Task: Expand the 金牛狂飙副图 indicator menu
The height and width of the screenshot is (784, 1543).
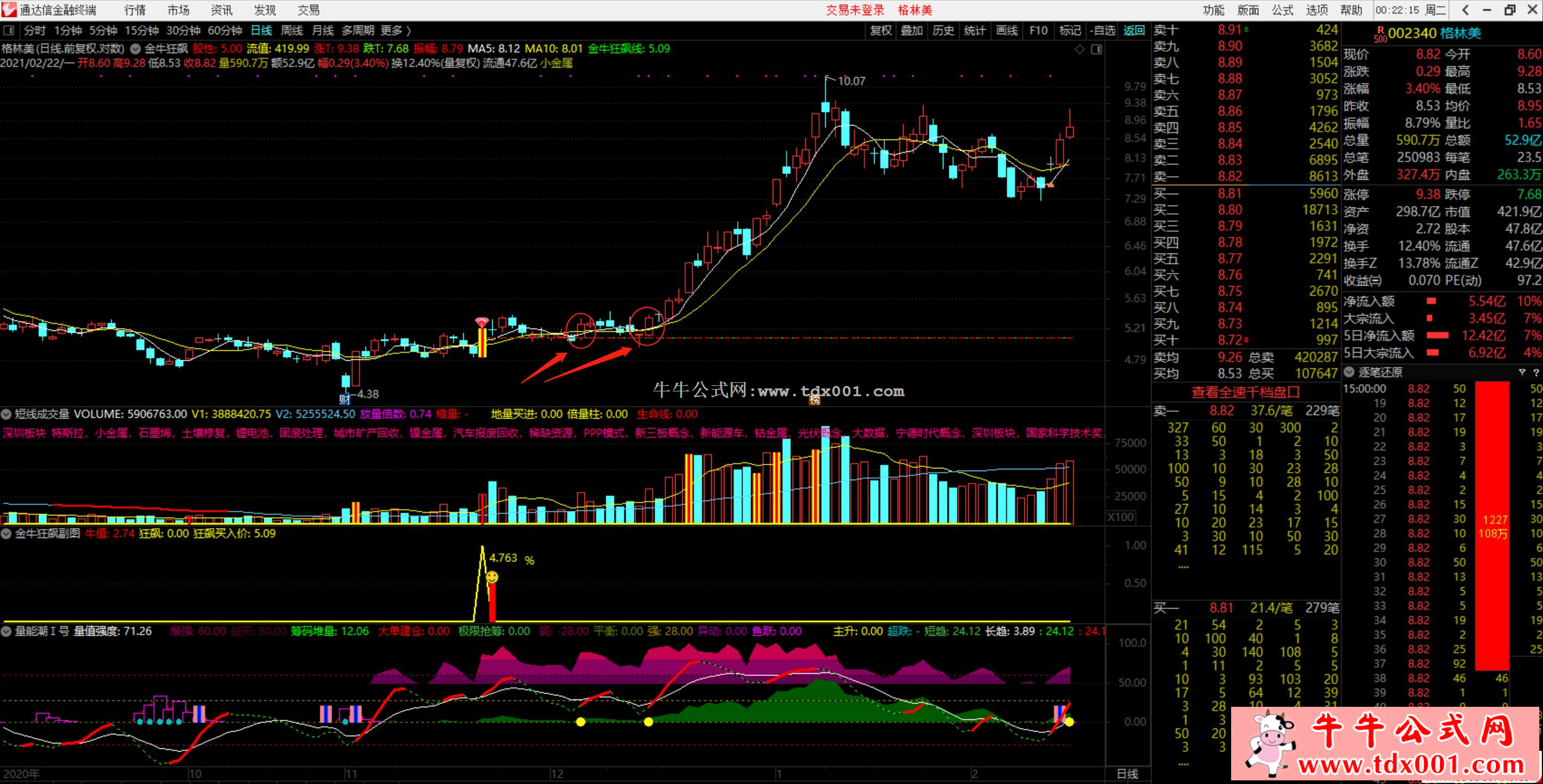Action: (6, 534)
